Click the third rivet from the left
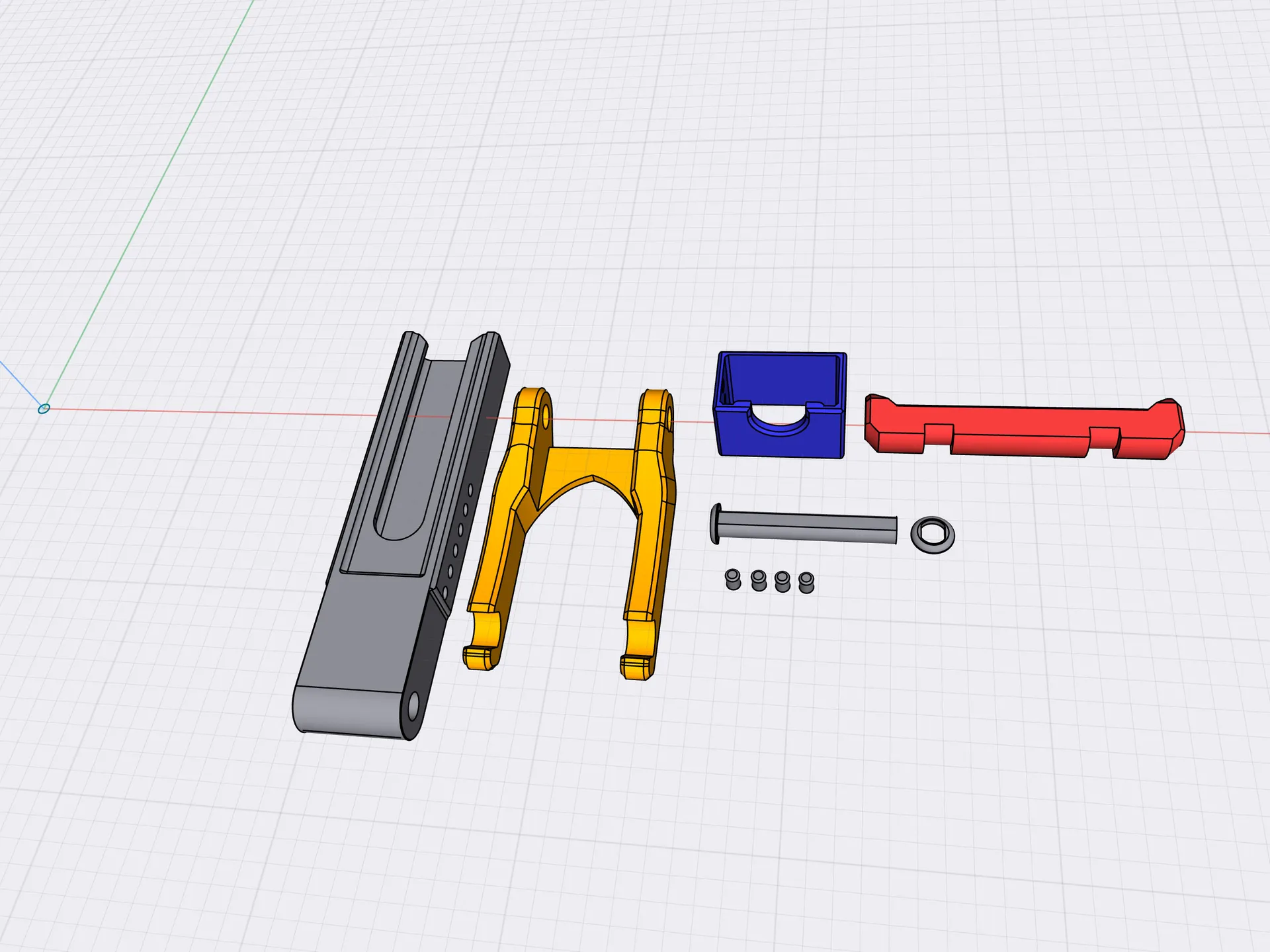Screen dimensions: 1270x952 [783, 582]
